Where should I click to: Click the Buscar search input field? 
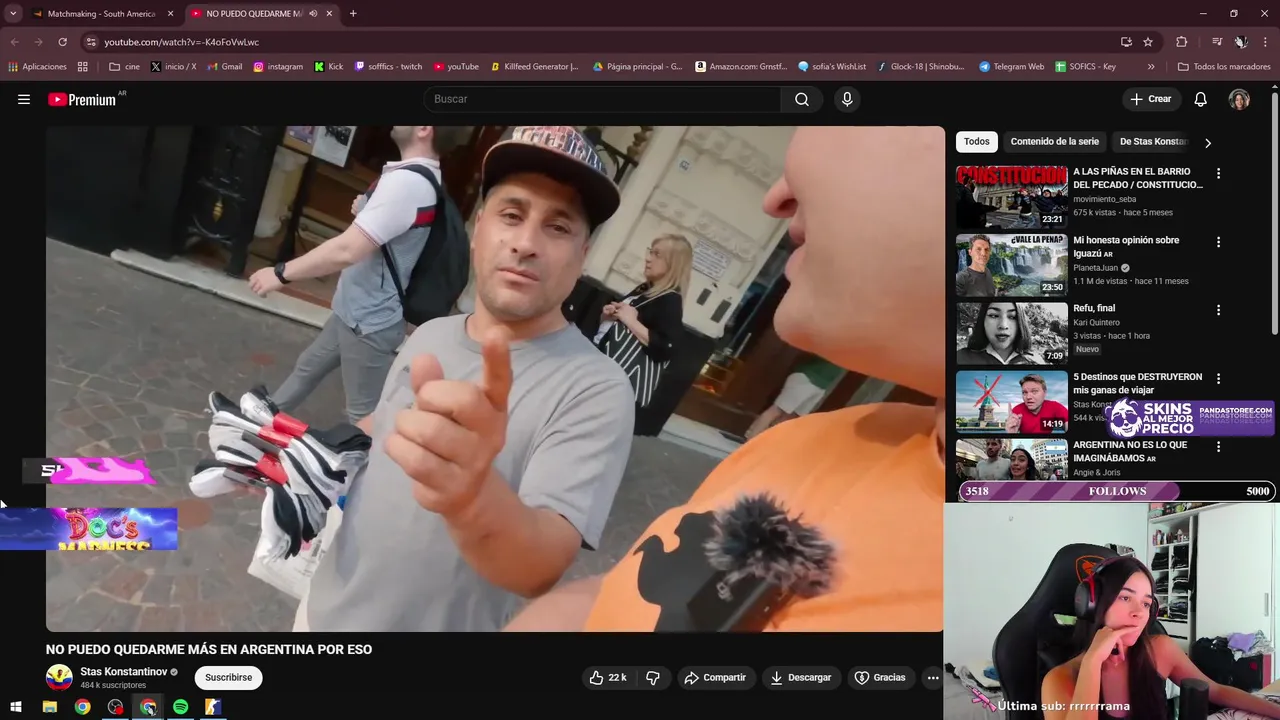point(603,99)
